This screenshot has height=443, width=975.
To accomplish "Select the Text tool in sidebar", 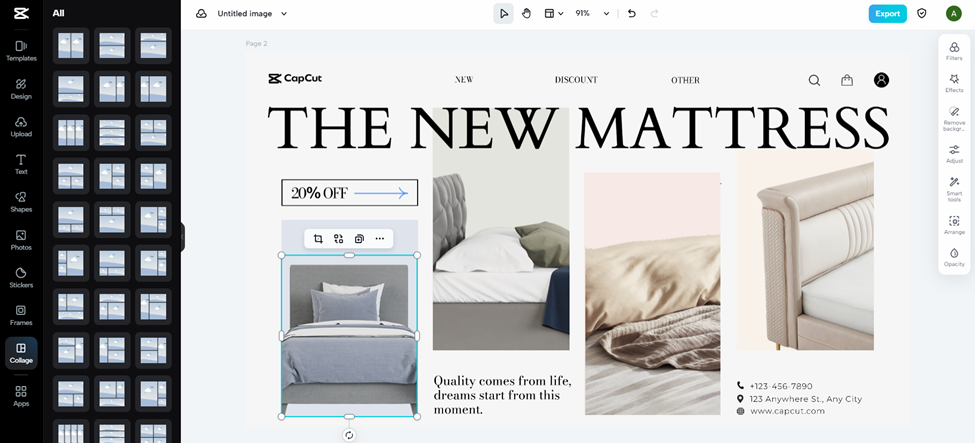I will (x=21, y=164).
